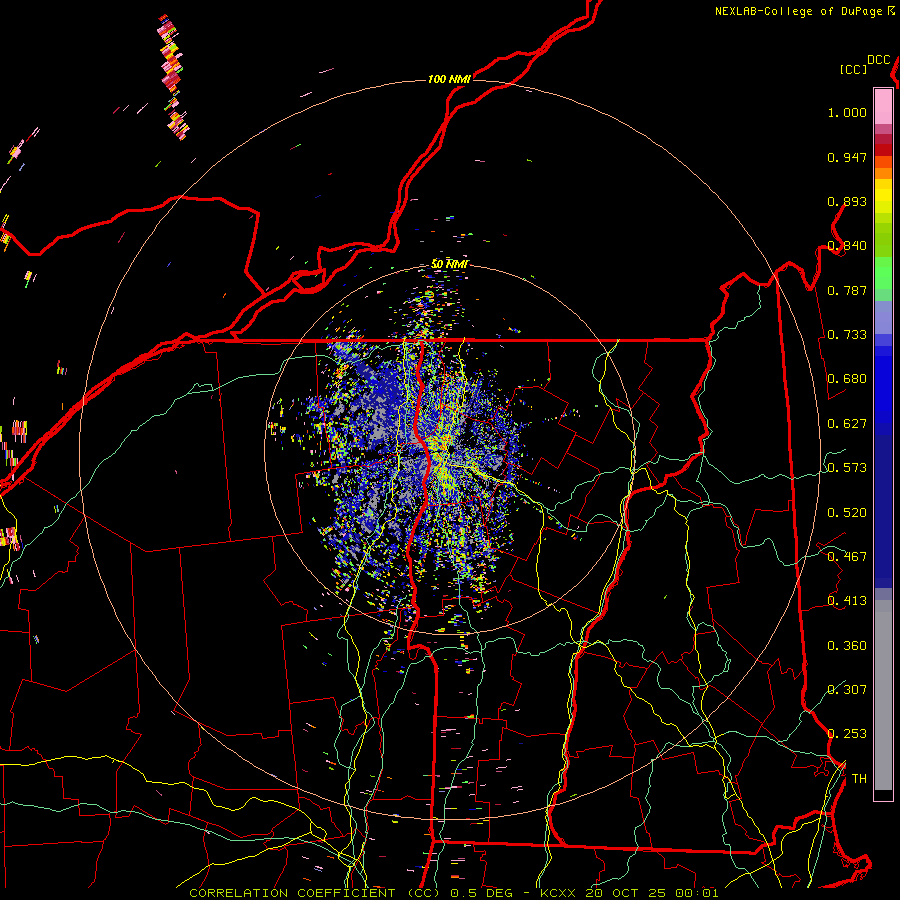Viewport: 900px width, 900px height.
Task: Click the 0.467 scale value
Action: (847, 557)
